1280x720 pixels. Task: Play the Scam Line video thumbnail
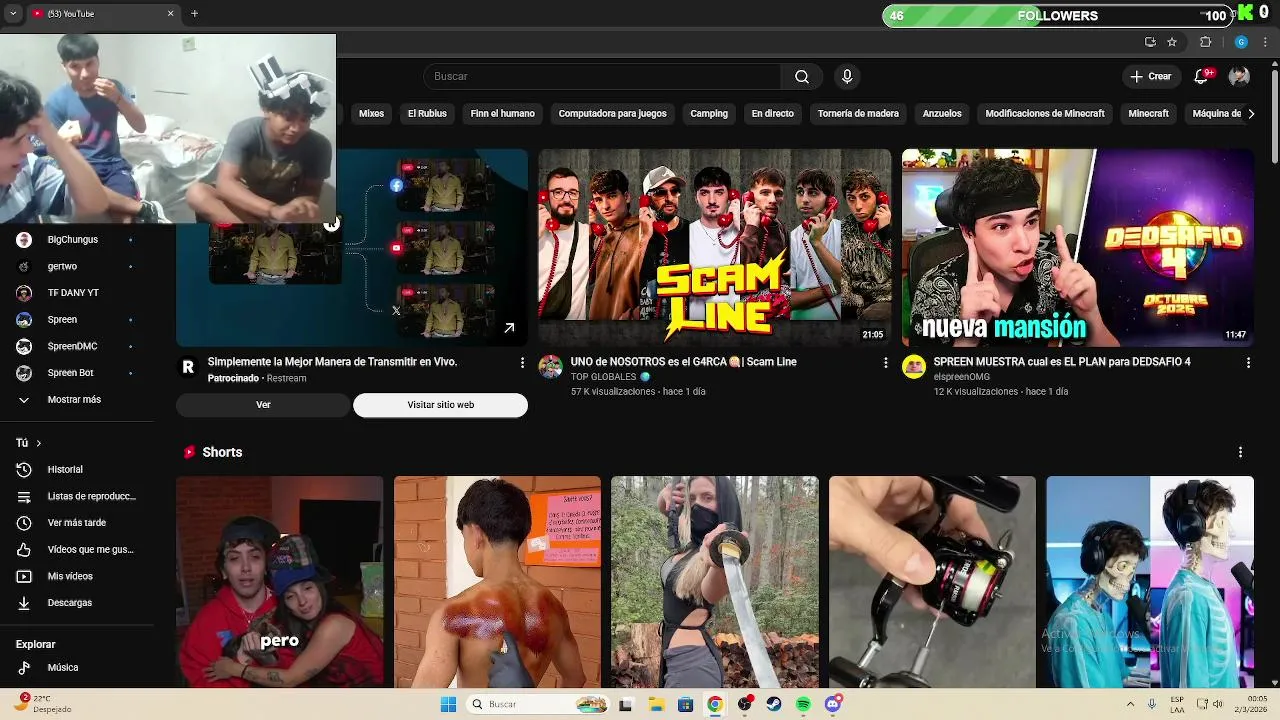point(715,248)
